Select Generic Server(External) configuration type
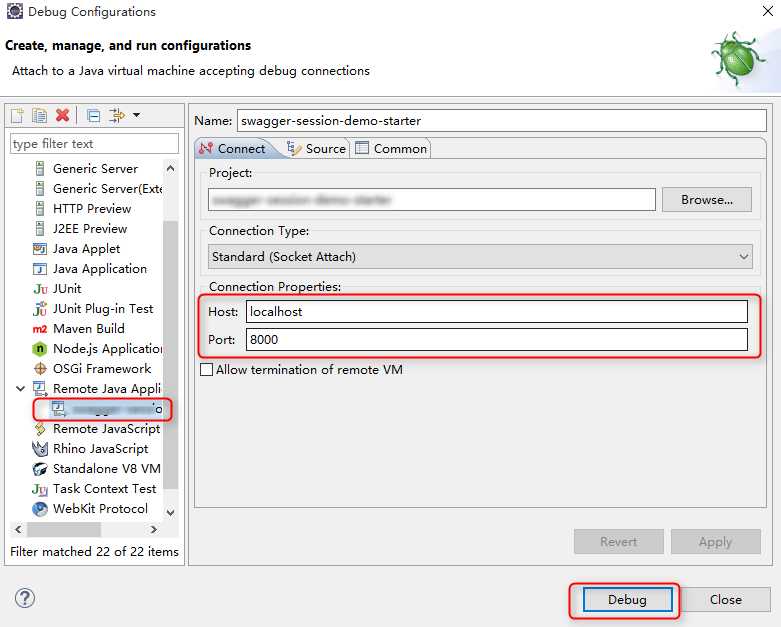Image resolution: width=781 pixels, height=627 pixels. (108, 189)
